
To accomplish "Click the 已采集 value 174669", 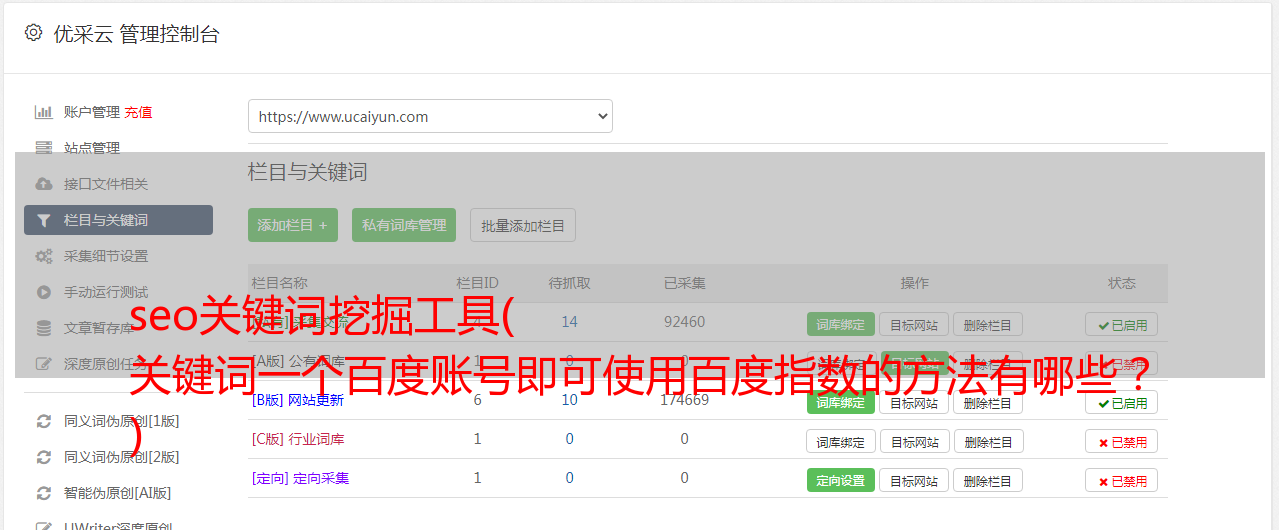I will coord(684,400).
